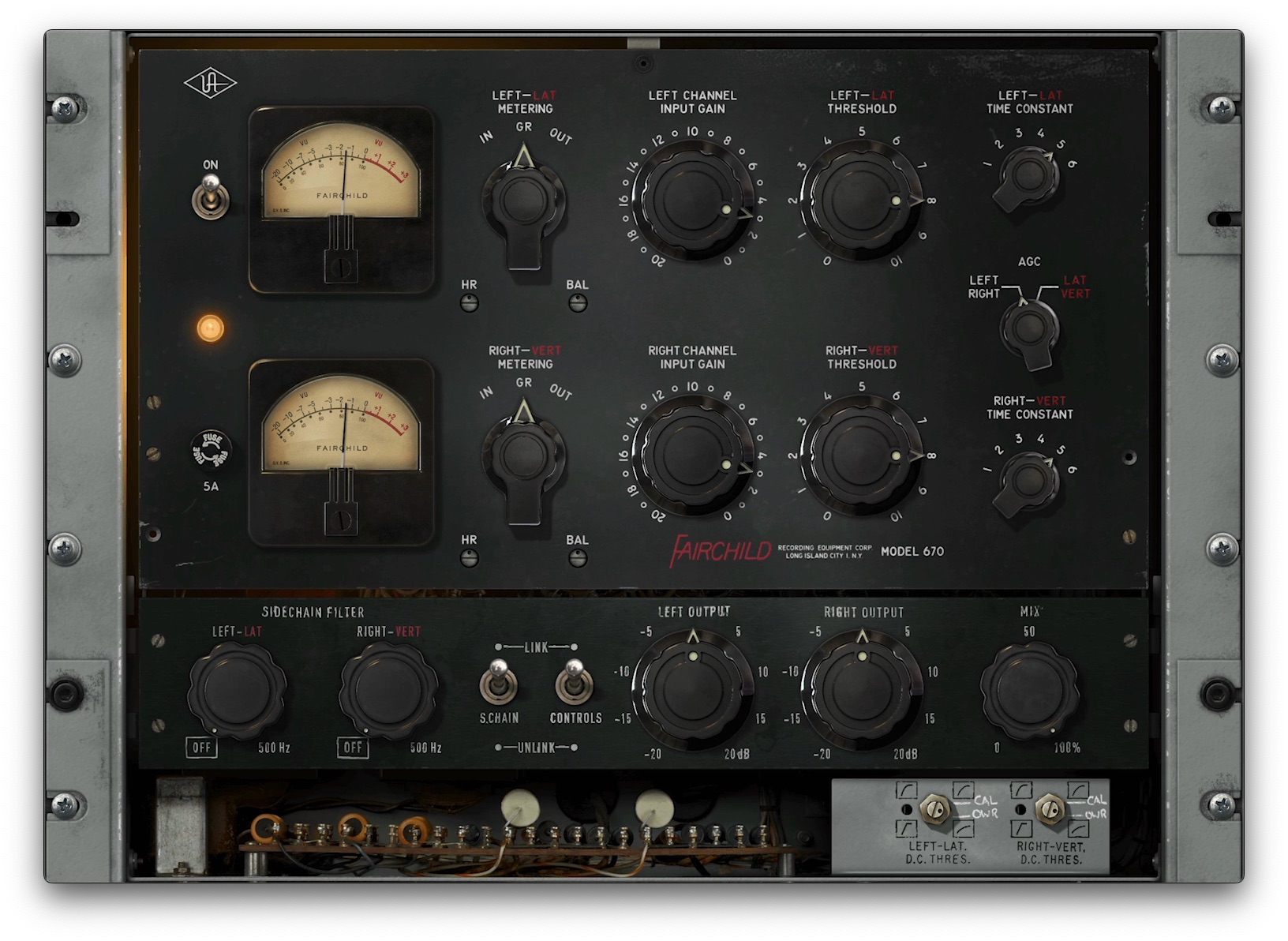
Task: Adjust the Left Output knob
Action: coord(693,690)
